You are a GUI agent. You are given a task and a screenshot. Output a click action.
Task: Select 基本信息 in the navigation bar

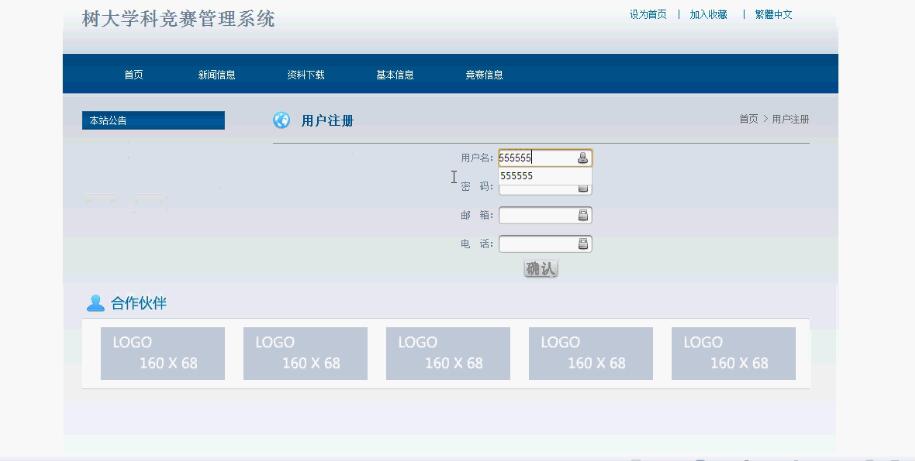394,75
